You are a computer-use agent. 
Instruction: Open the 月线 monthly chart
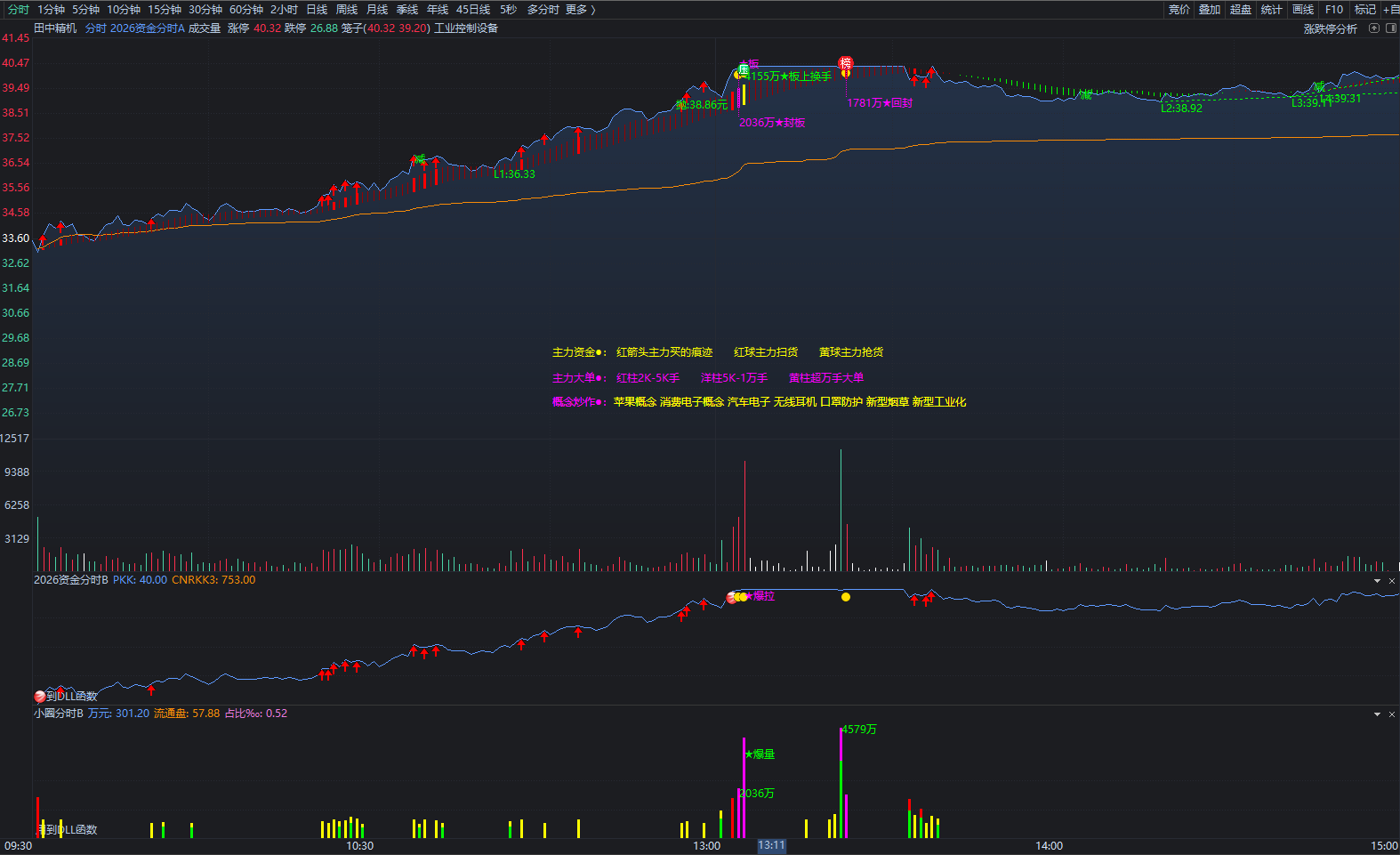point(377,10)
